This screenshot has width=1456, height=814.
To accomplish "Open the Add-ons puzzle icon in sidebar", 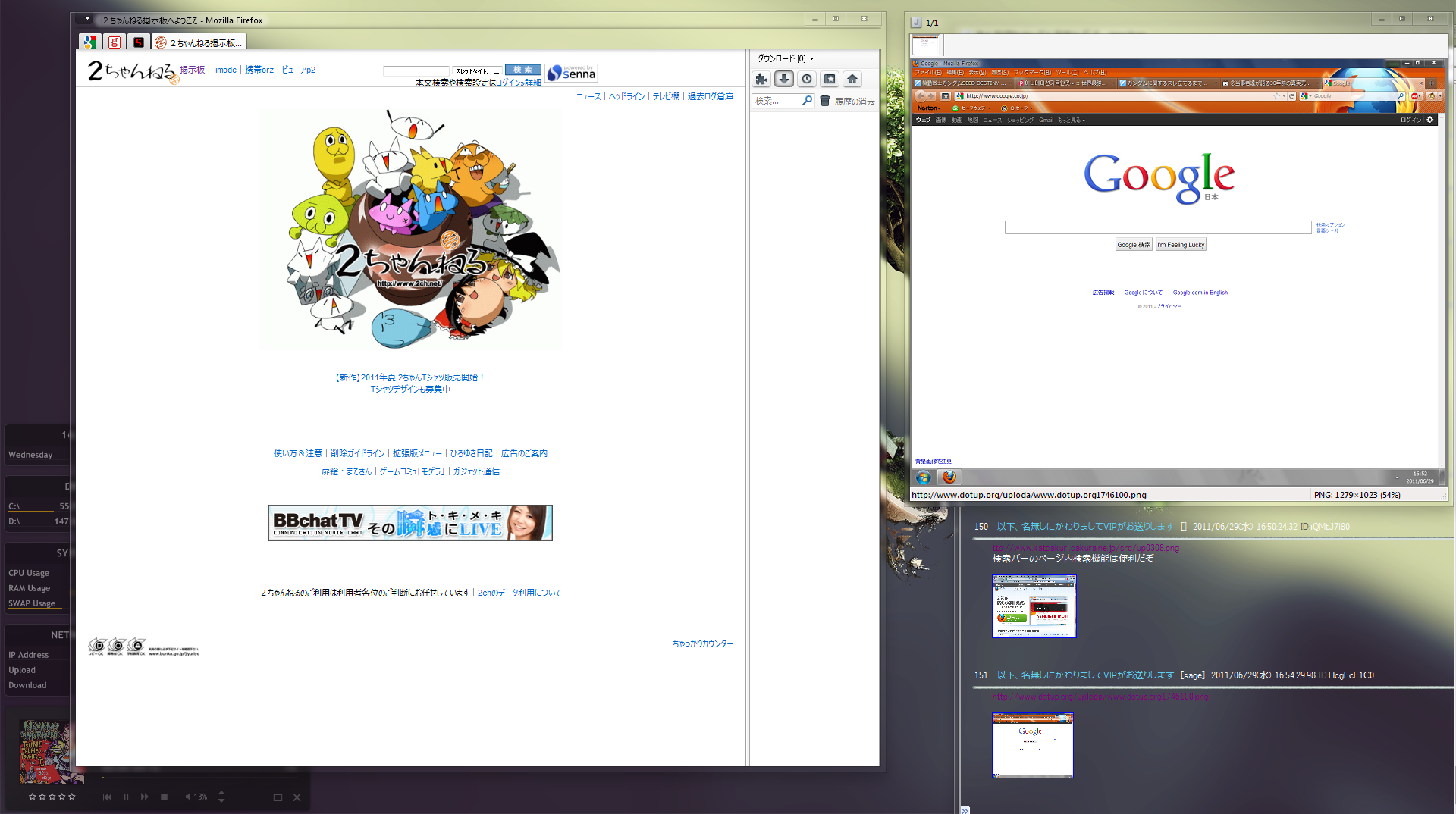I will [x=761, y=79].
